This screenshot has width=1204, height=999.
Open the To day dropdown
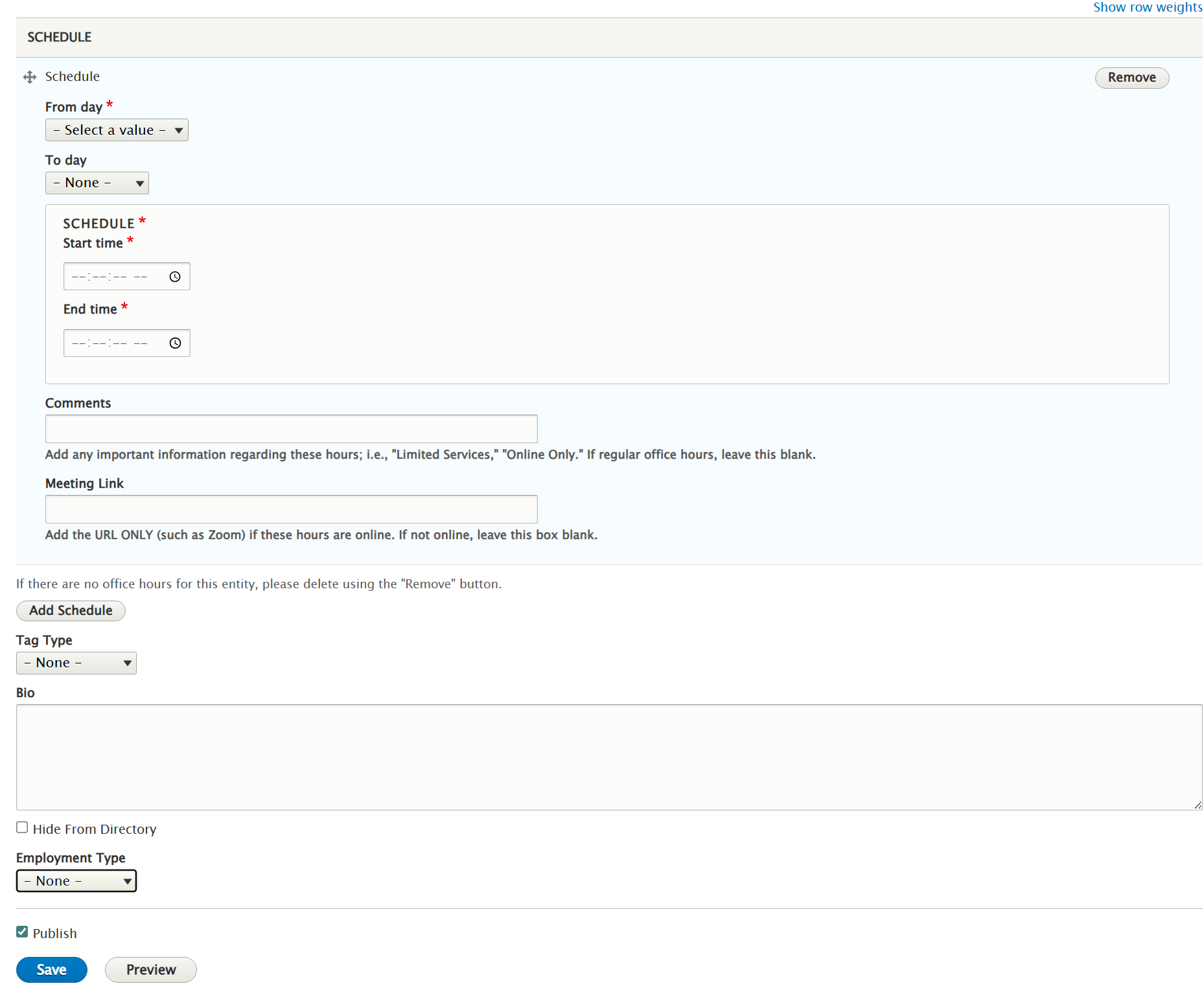click(x=97, y=182)
